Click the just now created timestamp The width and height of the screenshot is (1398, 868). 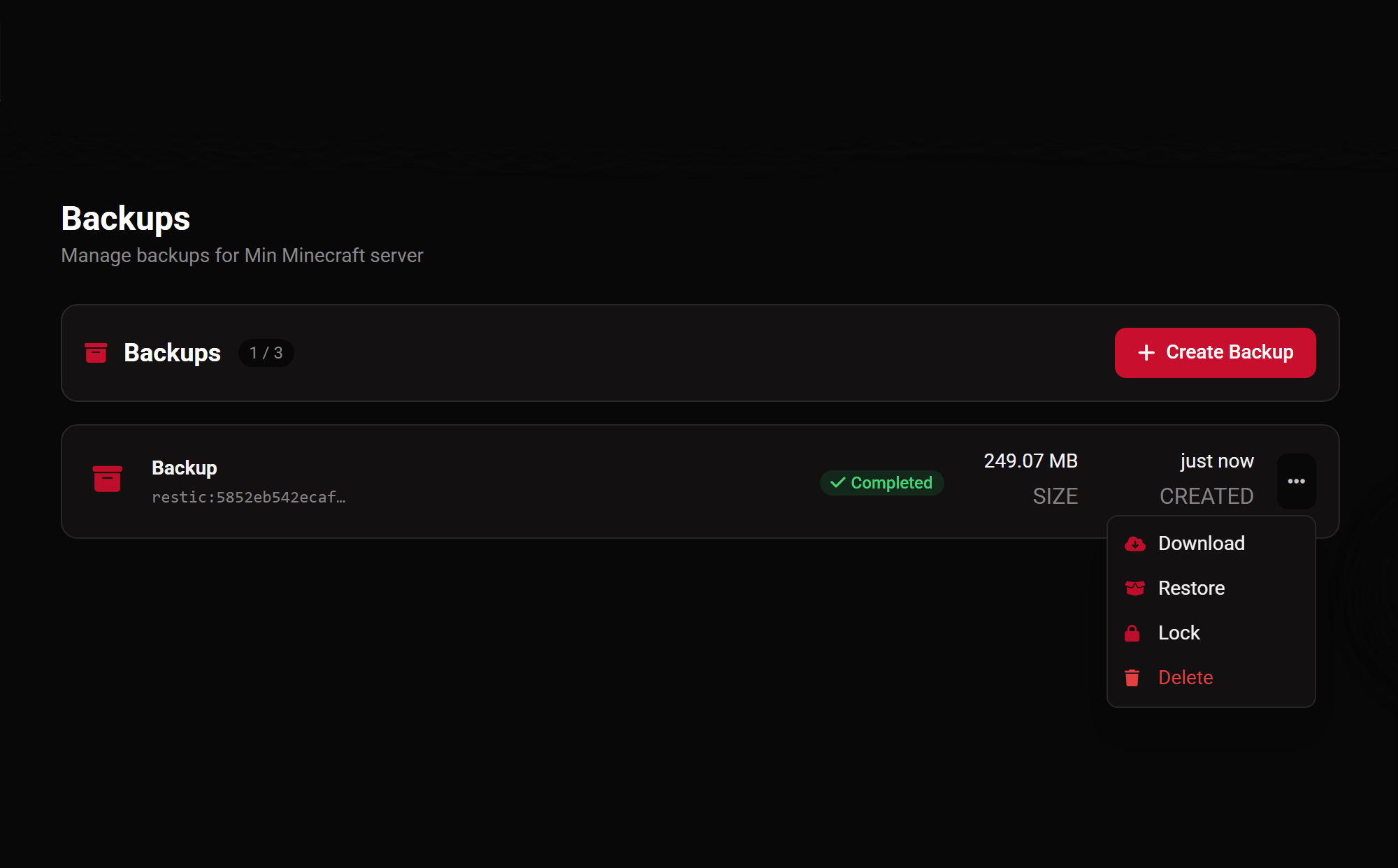click(x=1217, y=461)
